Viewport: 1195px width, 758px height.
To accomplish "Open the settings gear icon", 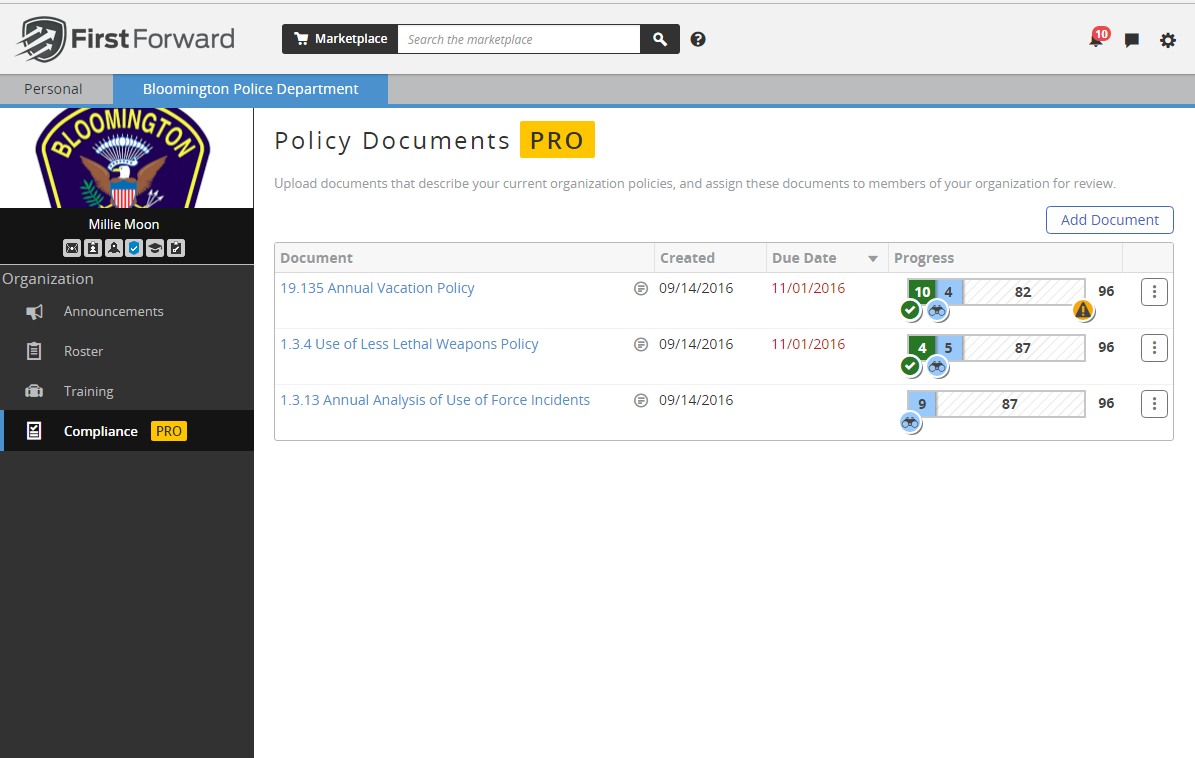I will pyautogui.click(x=1168, y=40).
